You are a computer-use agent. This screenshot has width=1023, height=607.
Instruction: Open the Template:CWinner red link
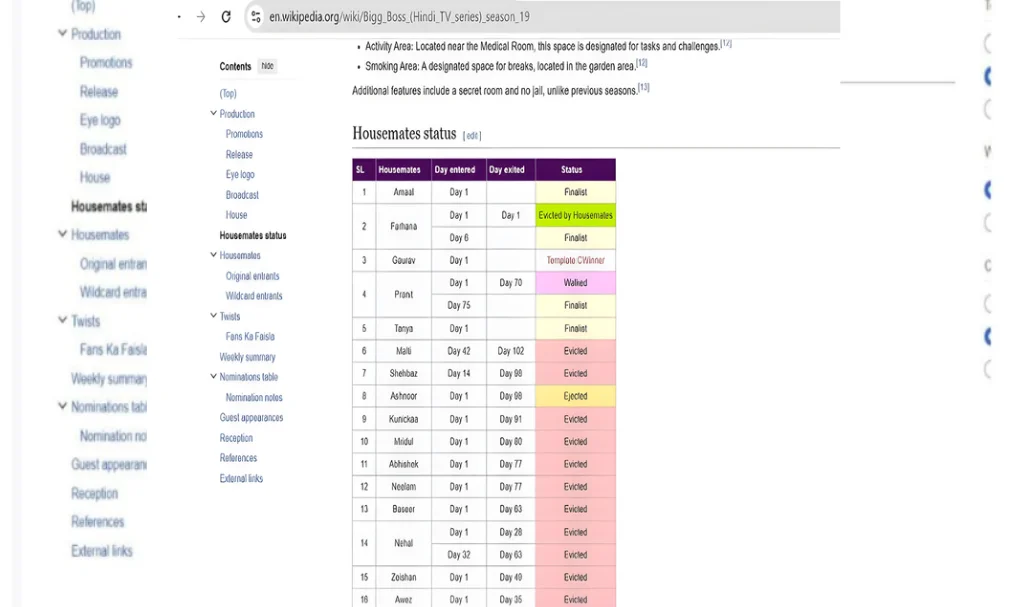(x=575, y=260)
